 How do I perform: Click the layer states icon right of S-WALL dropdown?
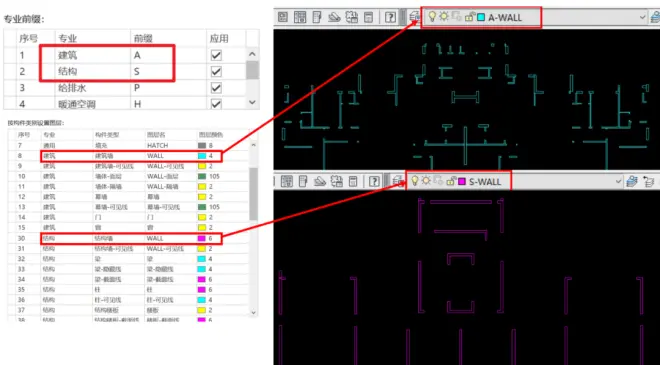pyautogui.click(x=632, y=181)
